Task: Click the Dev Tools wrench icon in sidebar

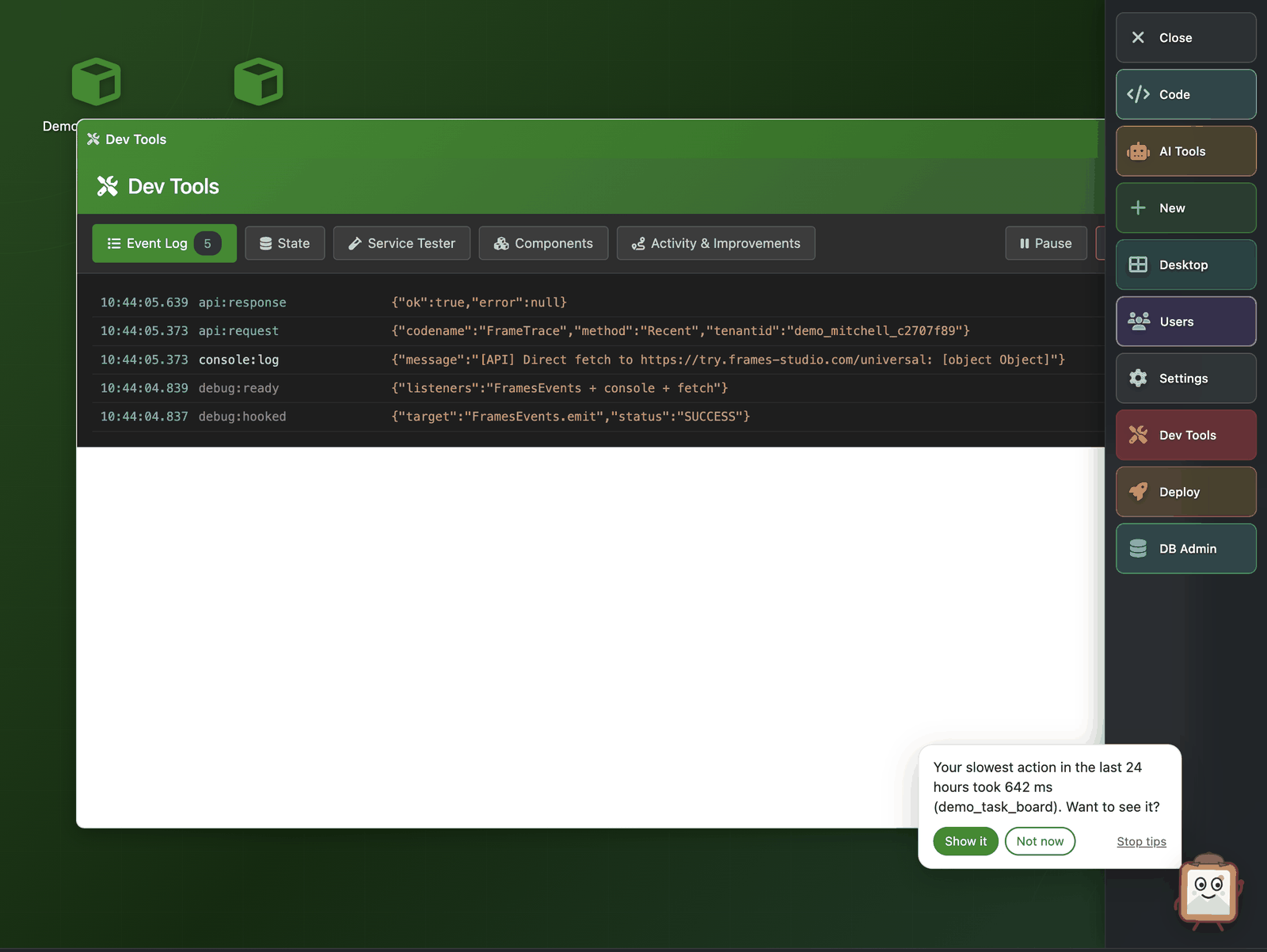Action: (1138, 435)
